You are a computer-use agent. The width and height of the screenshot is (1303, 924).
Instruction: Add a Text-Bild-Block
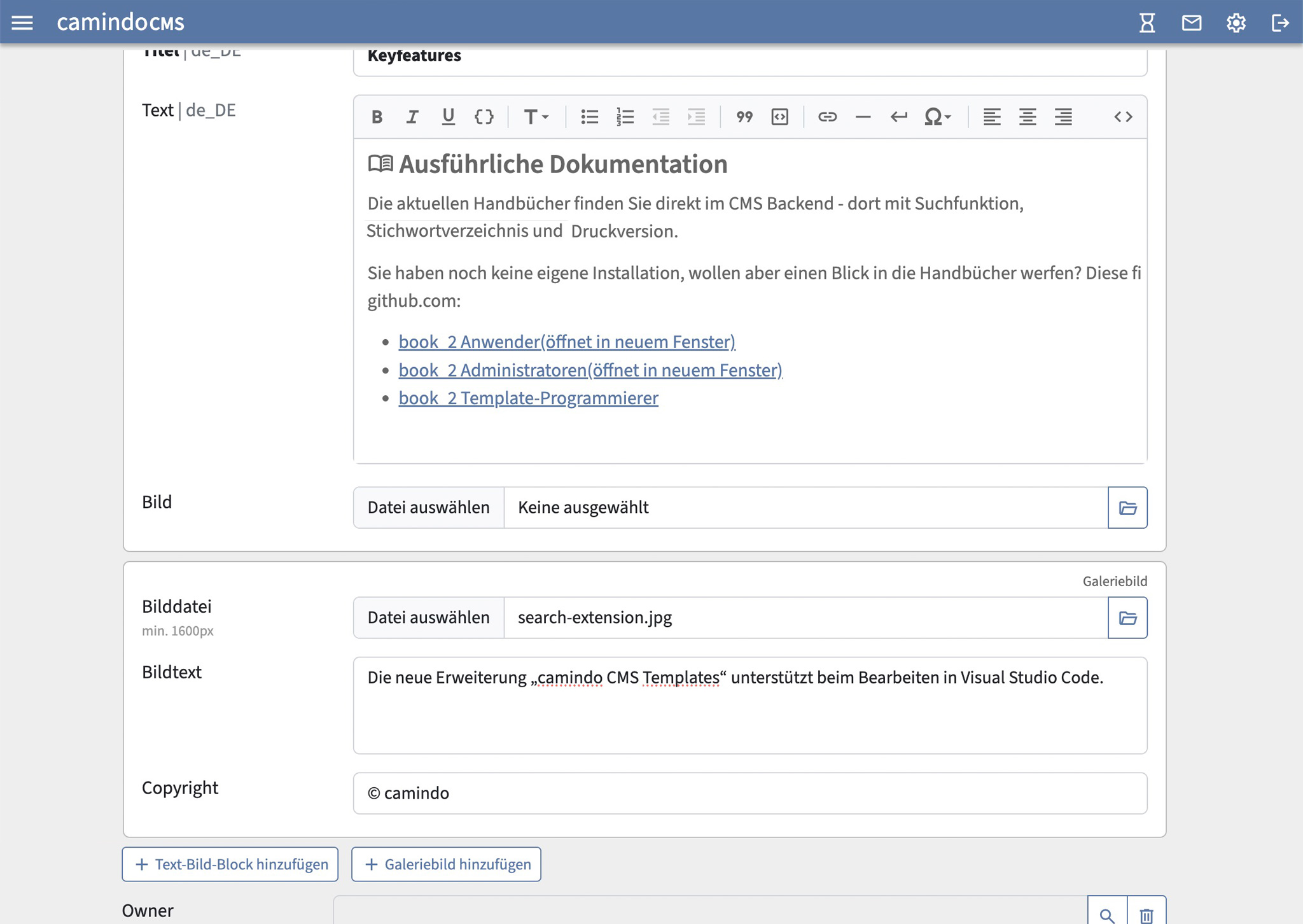coord(230,864)
